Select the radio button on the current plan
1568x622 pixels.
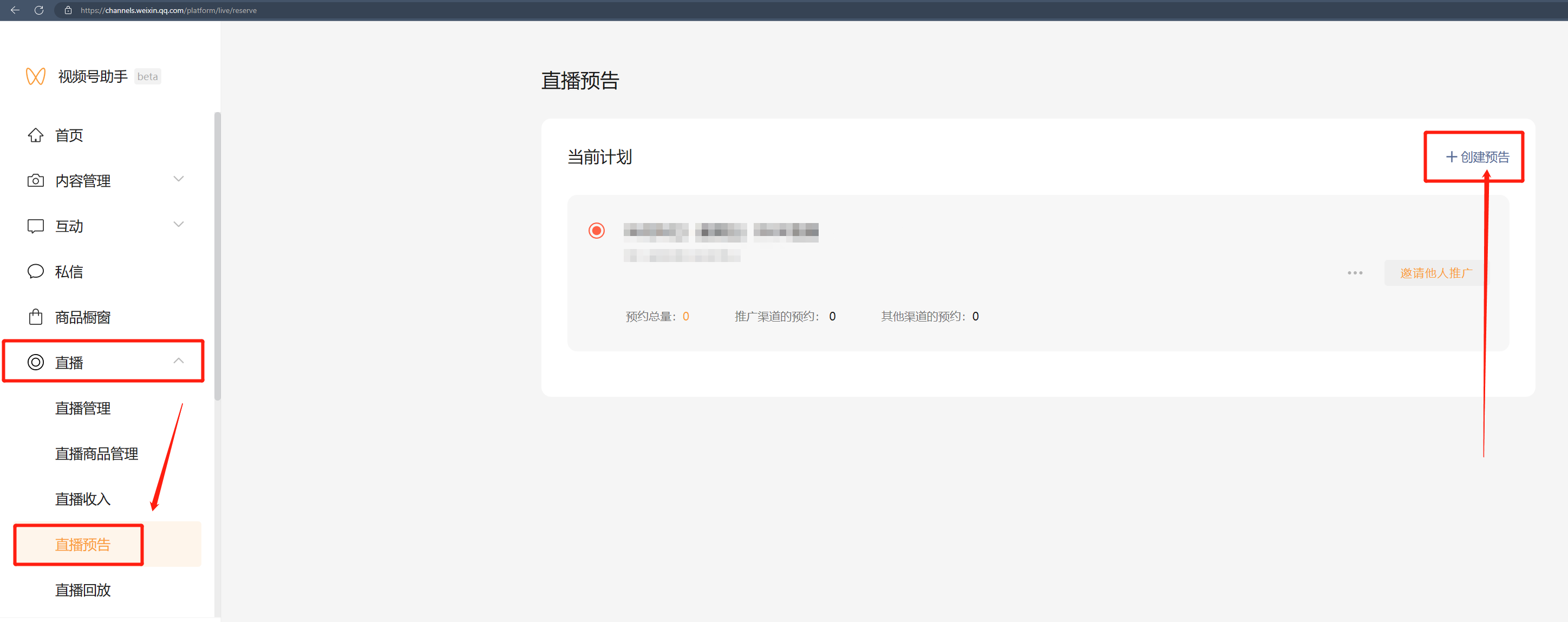[x=597, y=231]
